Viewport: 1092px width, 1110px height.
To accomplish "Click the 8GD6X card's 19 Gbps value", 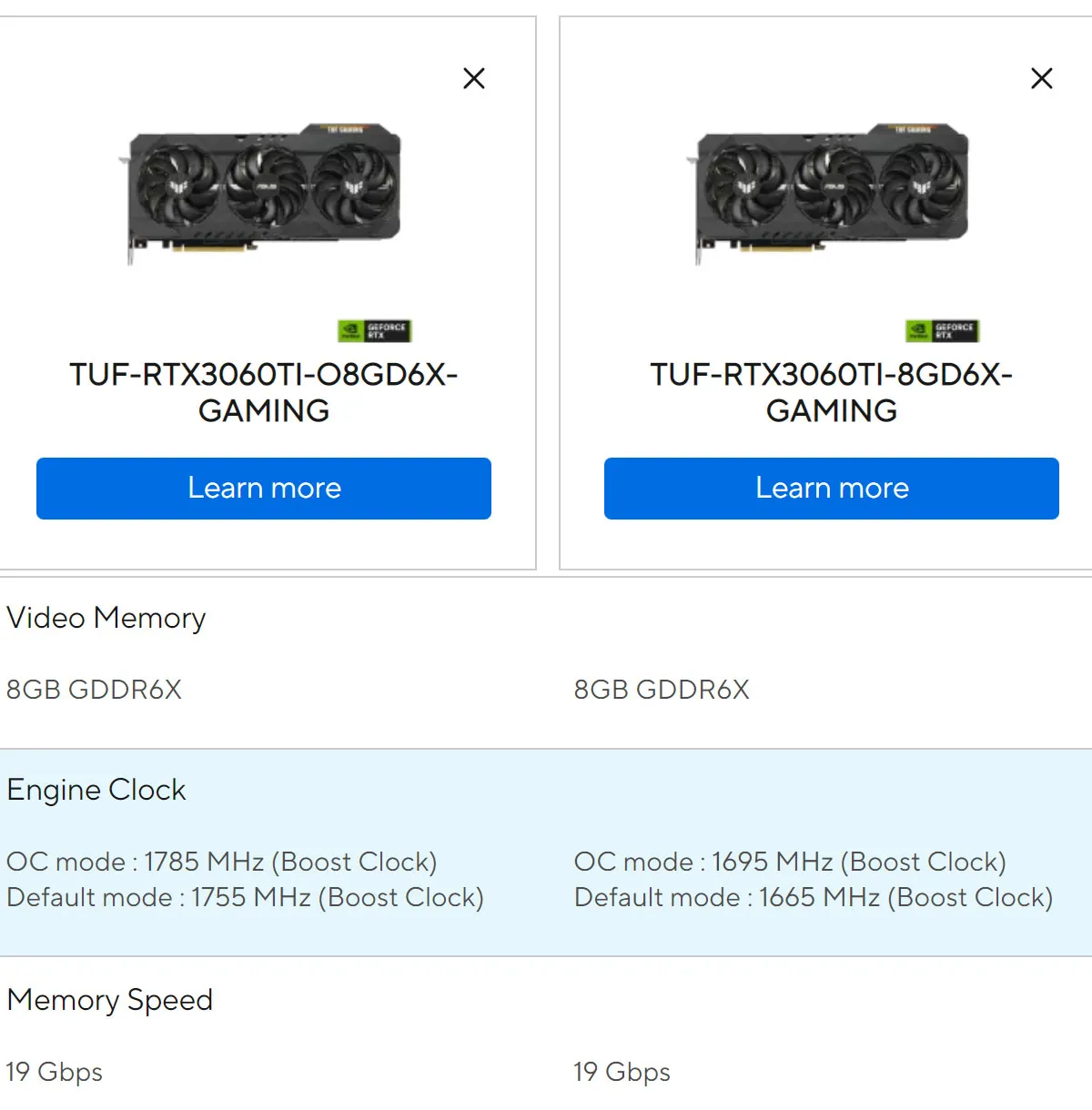I will point(622,1072).
